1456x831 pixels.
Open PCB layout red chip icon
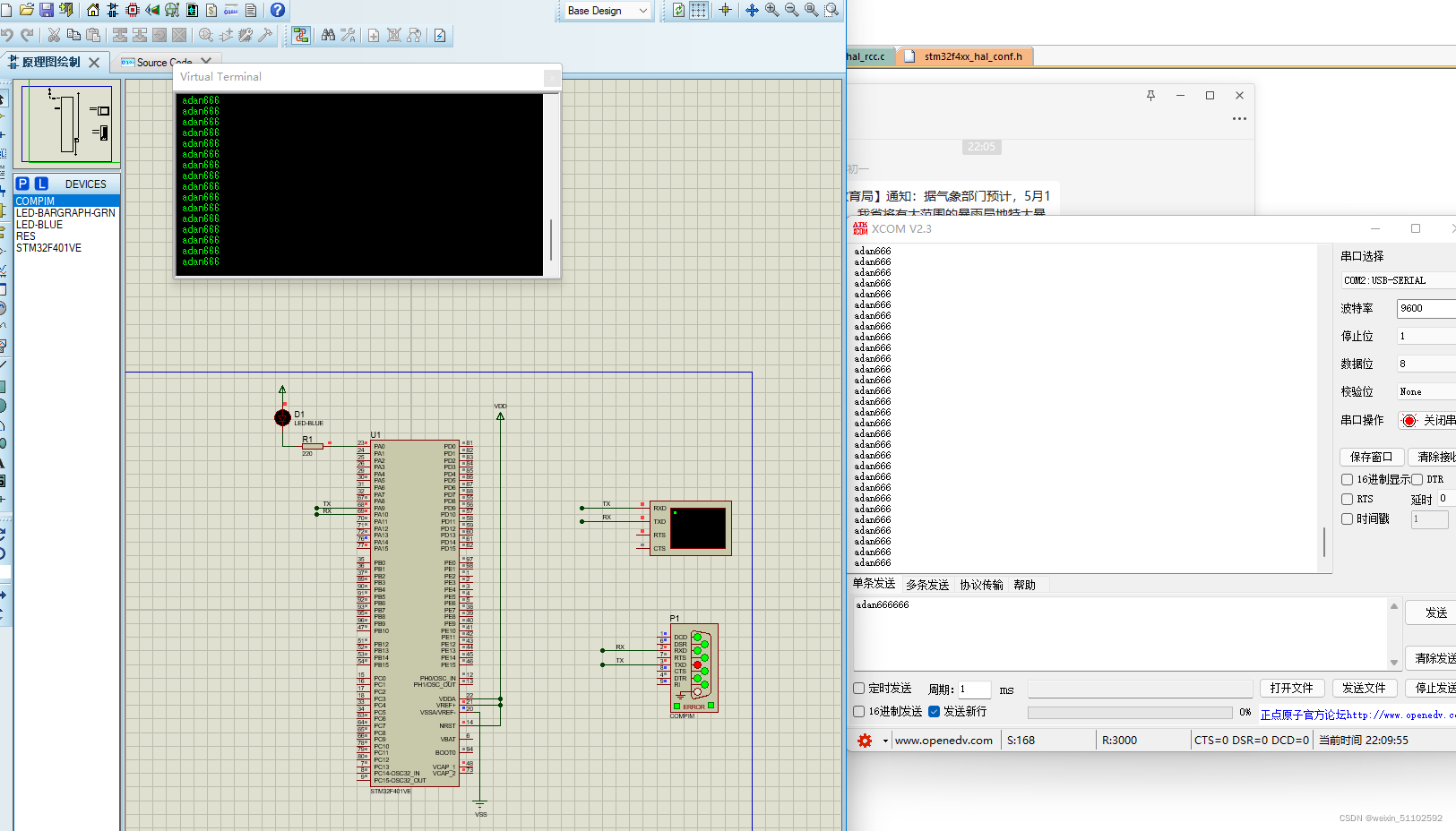pyautogui.click(x=133, y=10)
